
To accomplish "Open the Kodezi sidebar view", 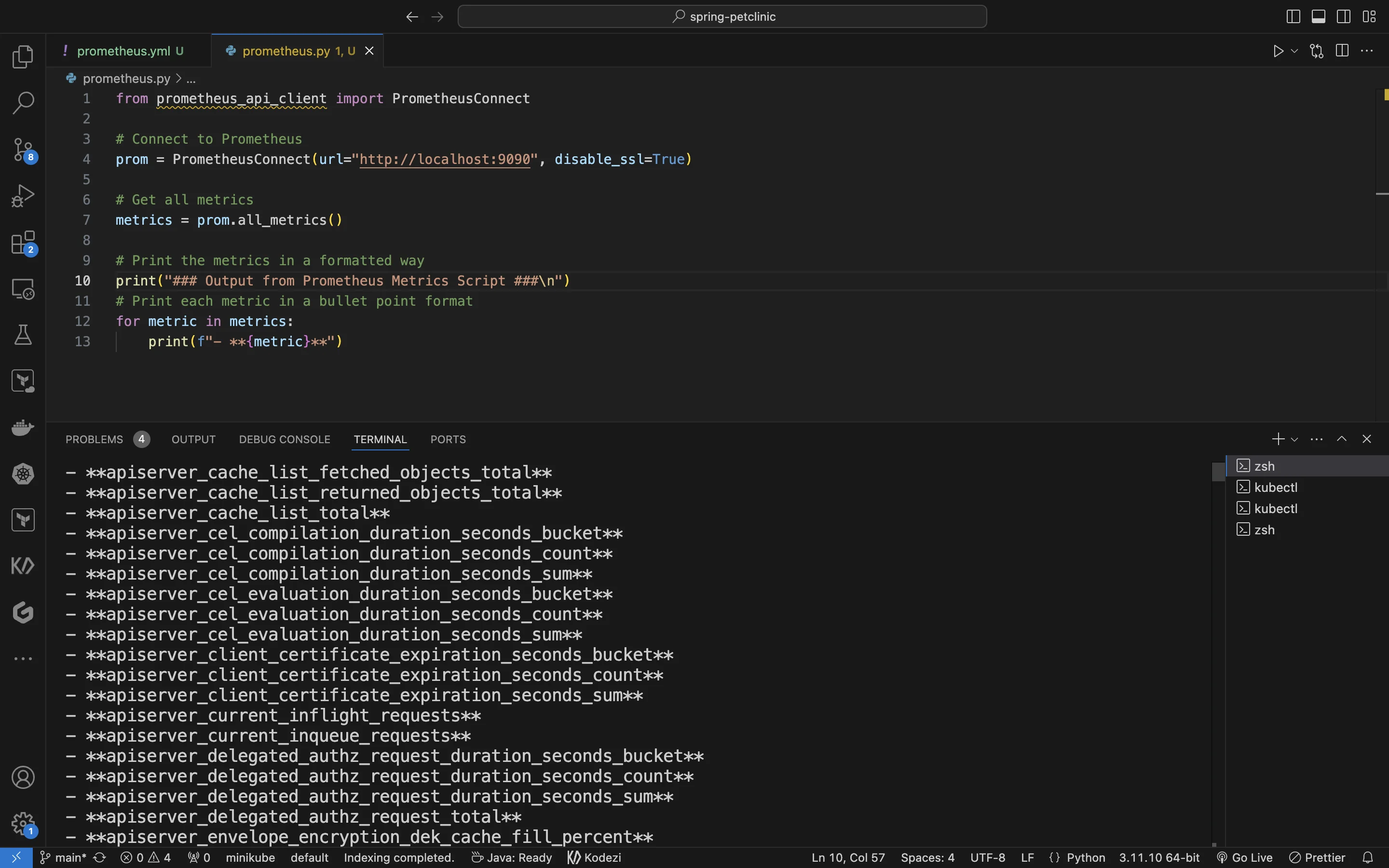I will (x=23, y=566).
